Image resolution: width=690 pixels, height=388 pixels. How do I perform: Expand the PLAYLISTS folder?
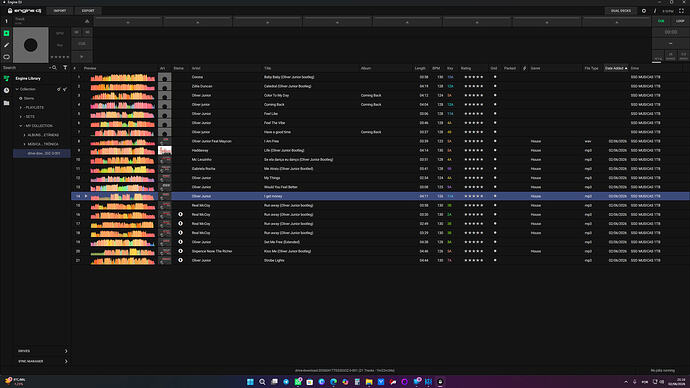tap(21, 108)
